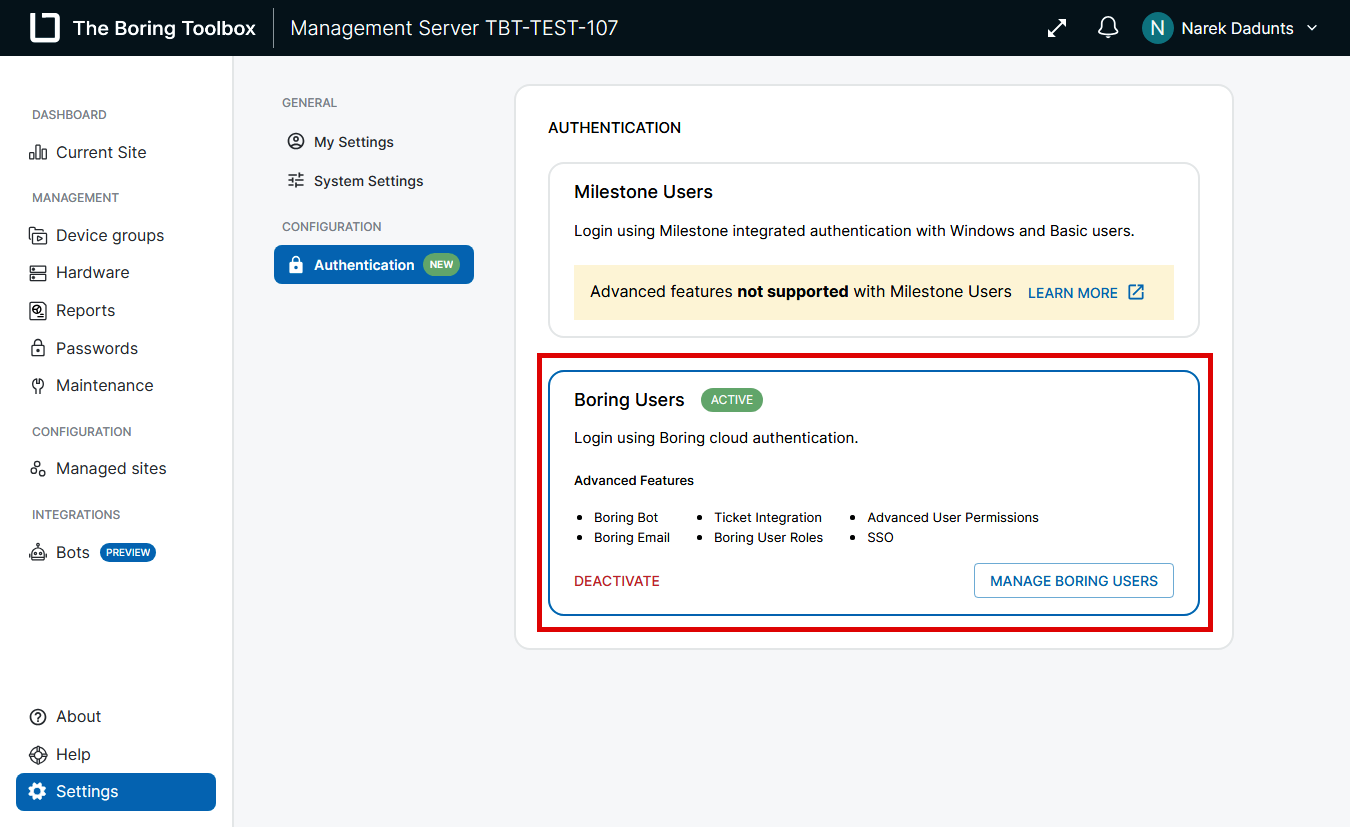
Task: Open Managed sites configuration
Action: pos(110,468)
